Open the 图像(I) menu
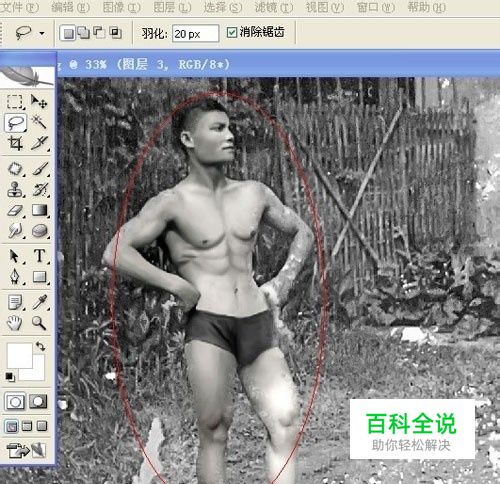The height and width of the screenshot is (484, 500). pyautogui.click(x=121, y=7)
